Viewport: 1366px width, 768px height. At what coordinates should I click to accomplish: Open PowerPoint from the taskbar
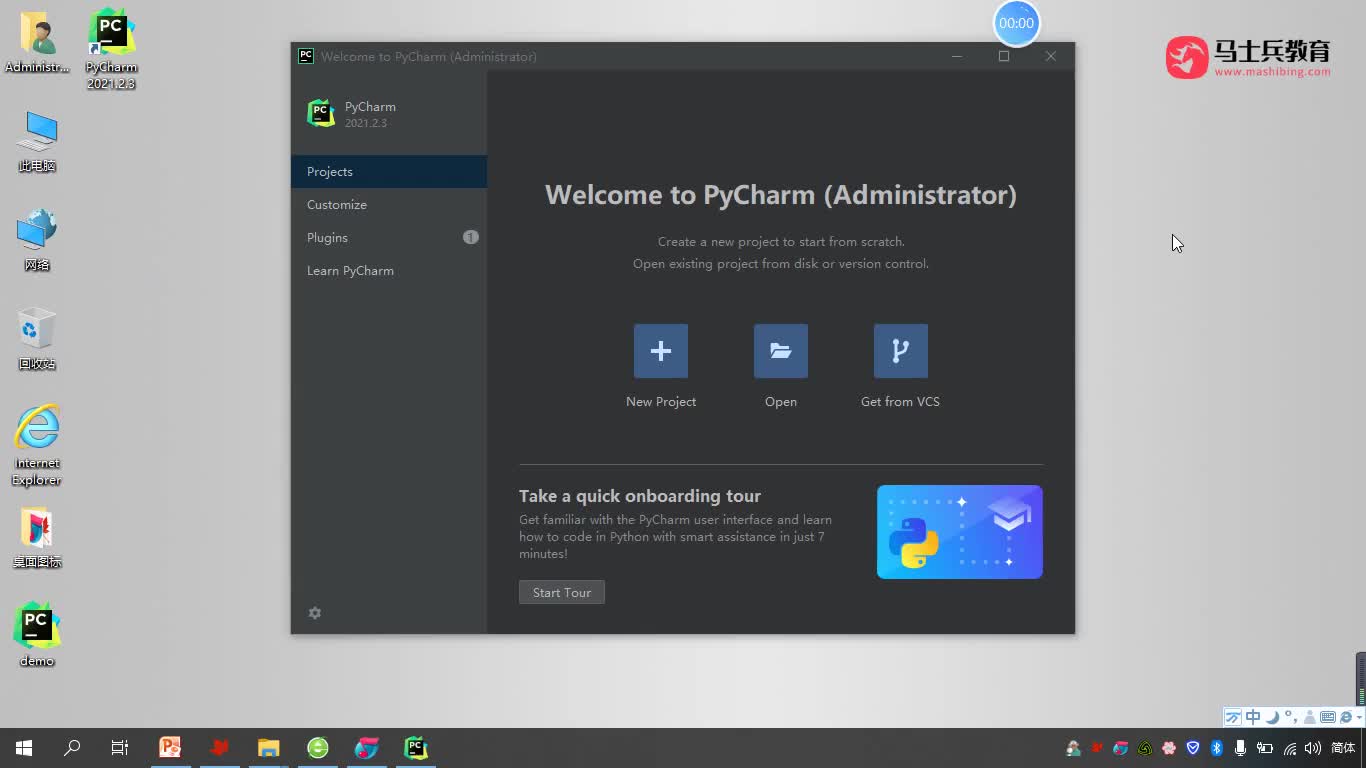coord(170,748)
